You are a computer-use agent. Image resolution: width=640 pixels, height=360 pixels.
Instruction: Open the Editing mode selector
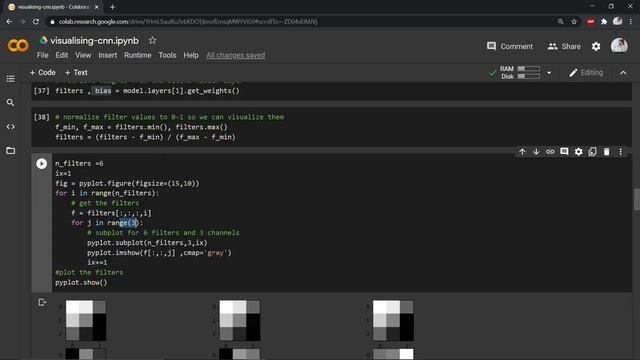586,73
